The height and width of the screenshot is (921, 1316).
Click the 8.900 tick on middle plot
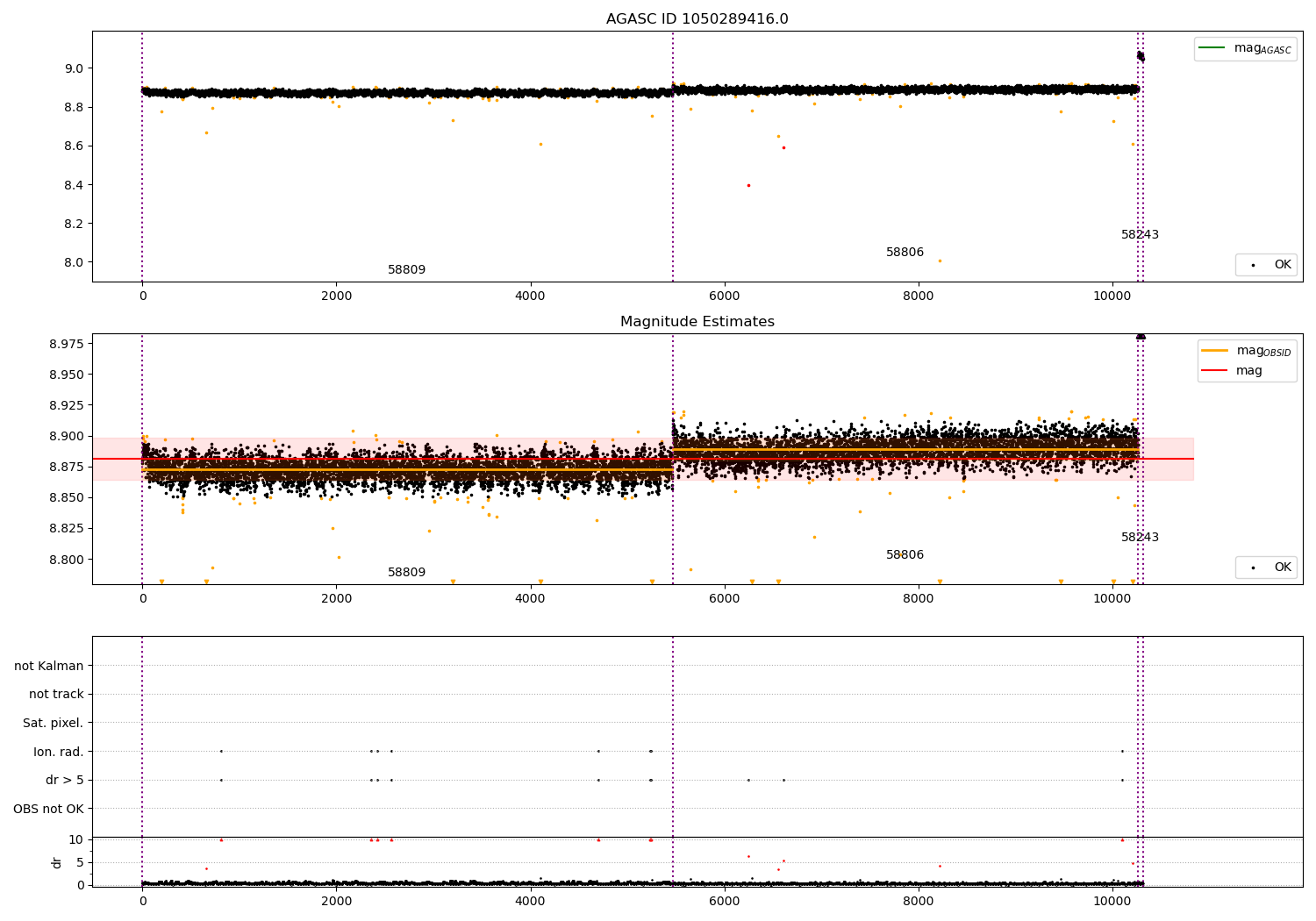pos(67,436)
